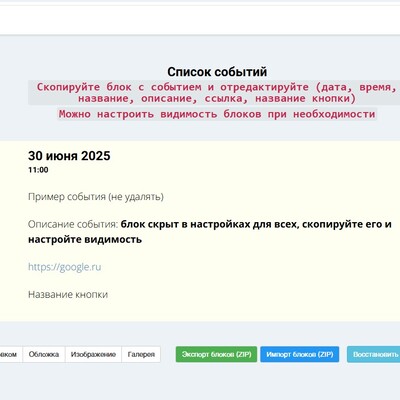The image size is (400, 400).
Task: Click the Импорт блоков (ZIP) button
Action: click(300, 354)
